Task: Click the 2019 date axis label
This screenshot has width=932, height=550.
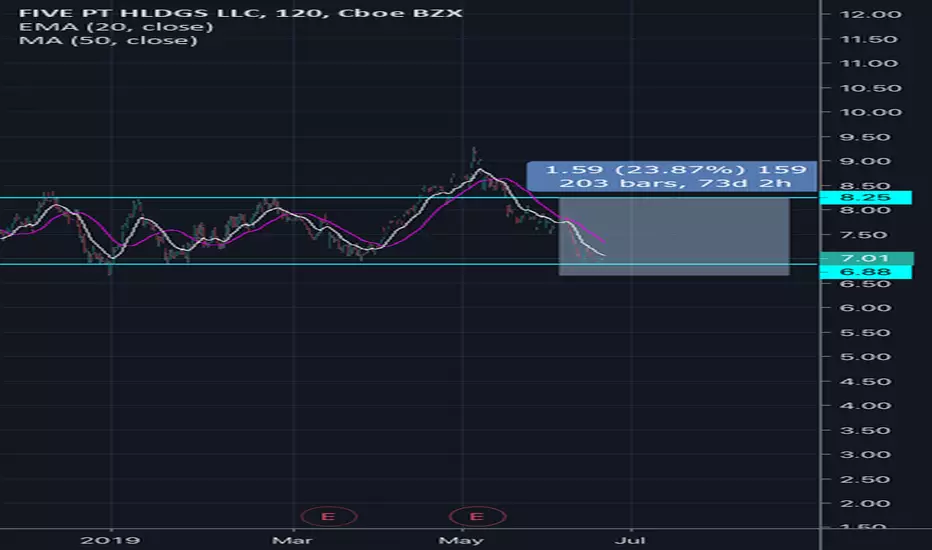Action: [x=111, y=540]
